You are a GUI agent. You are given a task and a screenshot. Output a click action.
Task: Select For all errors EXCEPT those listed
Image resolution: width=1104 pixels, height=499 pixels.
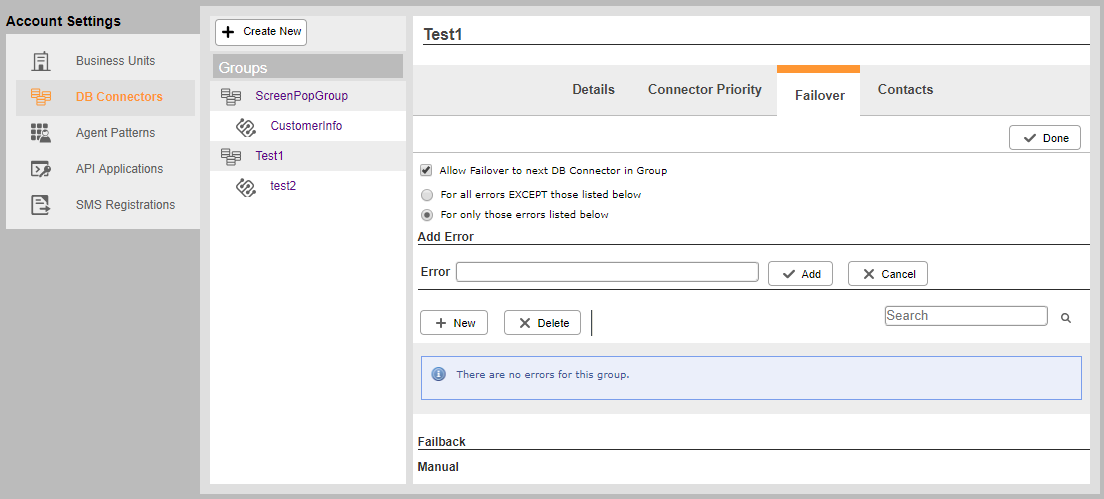click(427, 194)
